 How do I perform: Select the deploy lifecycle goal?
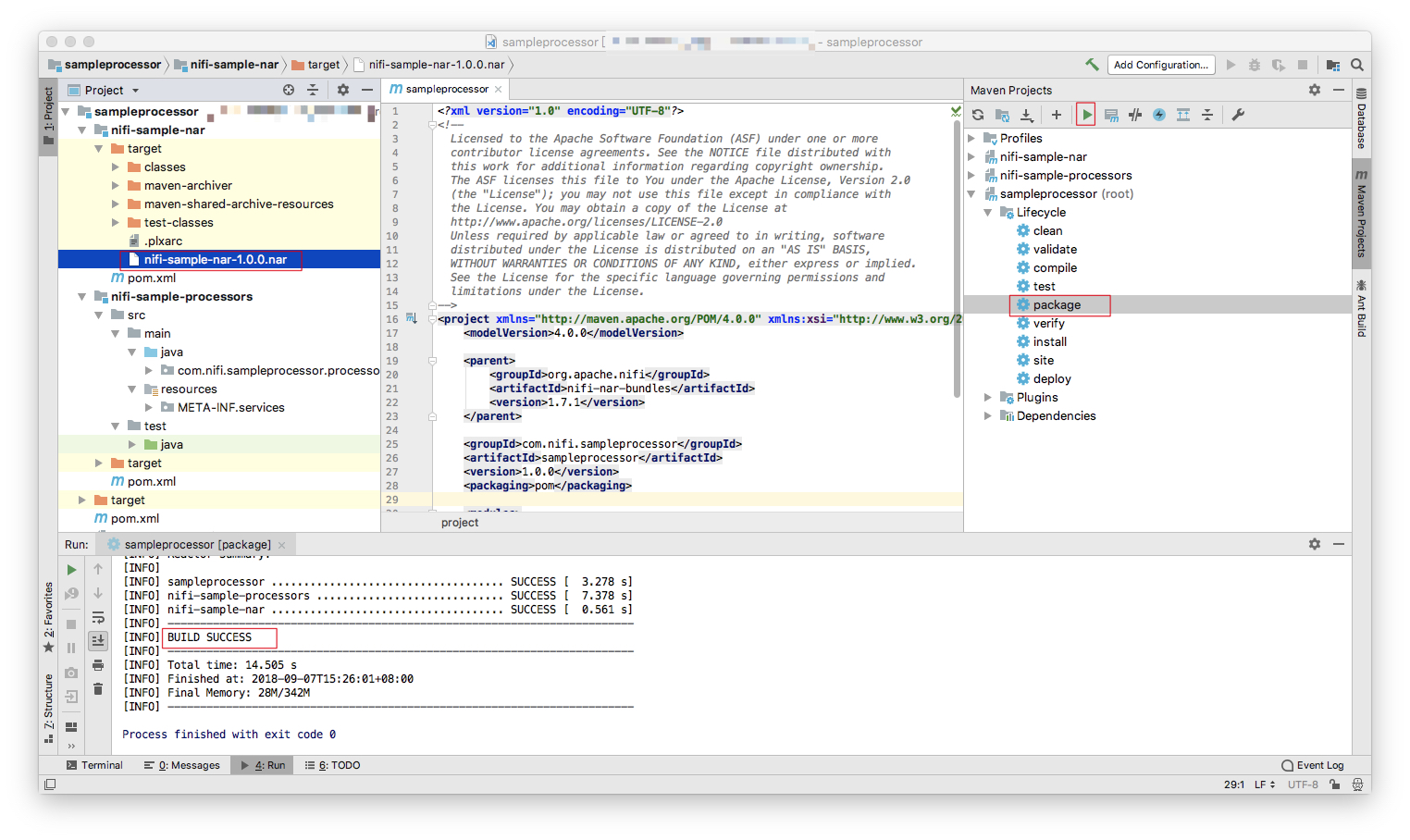pos(1052,378)
